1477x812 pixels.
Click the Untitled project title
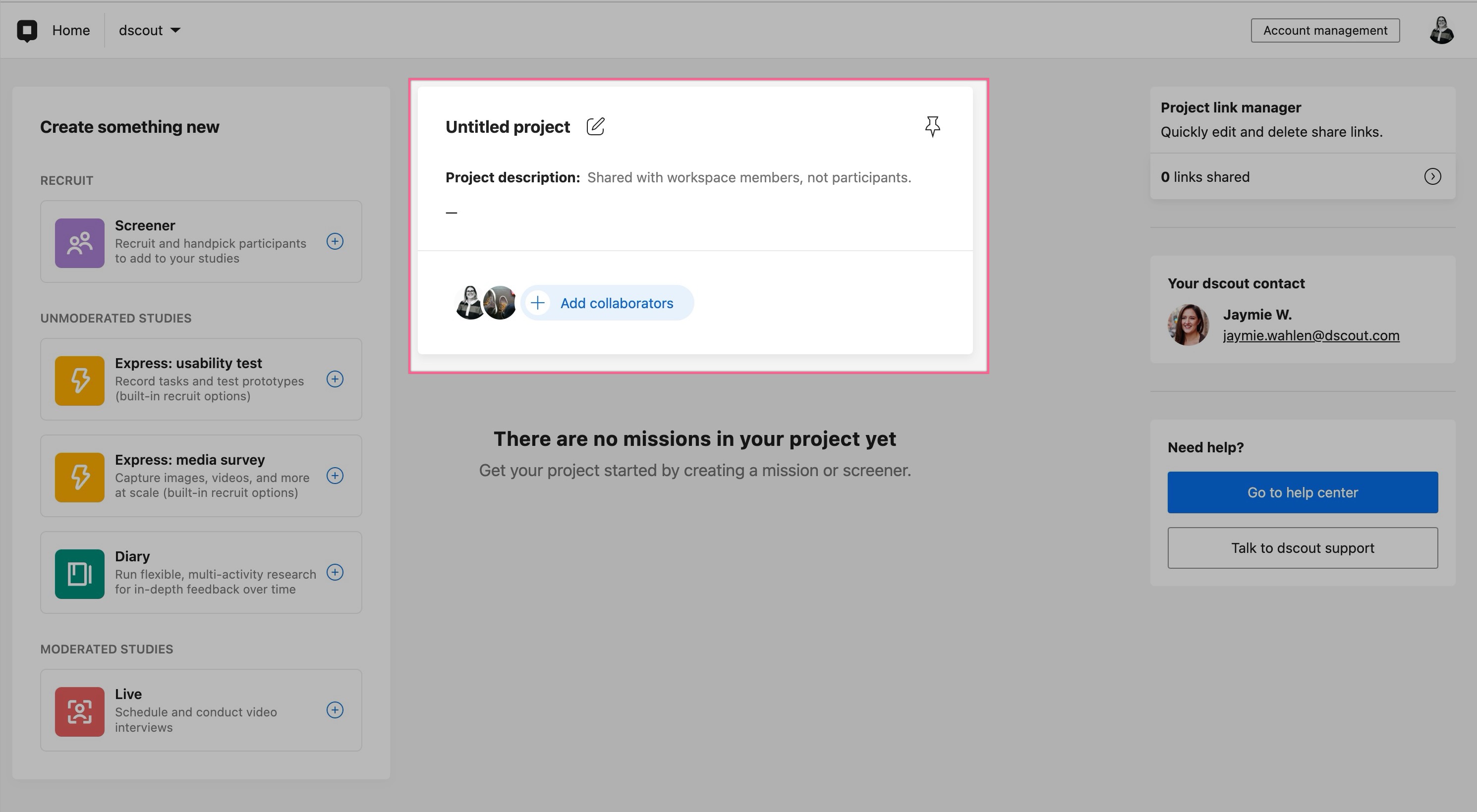coord(508,127)
